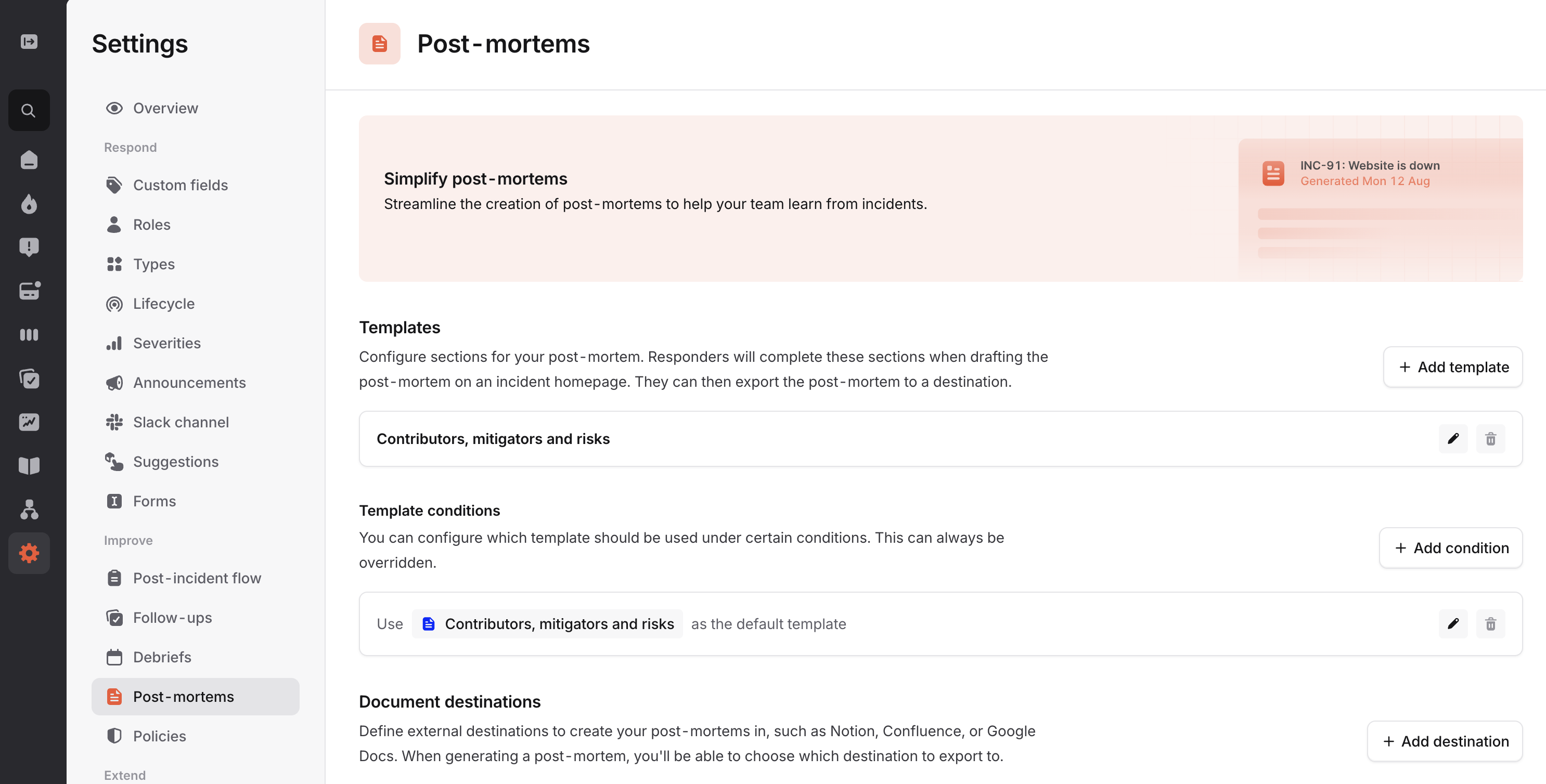The image size is (1546, 784).
Task: Open Post-incident flow settings
Action: pos(196,578)
